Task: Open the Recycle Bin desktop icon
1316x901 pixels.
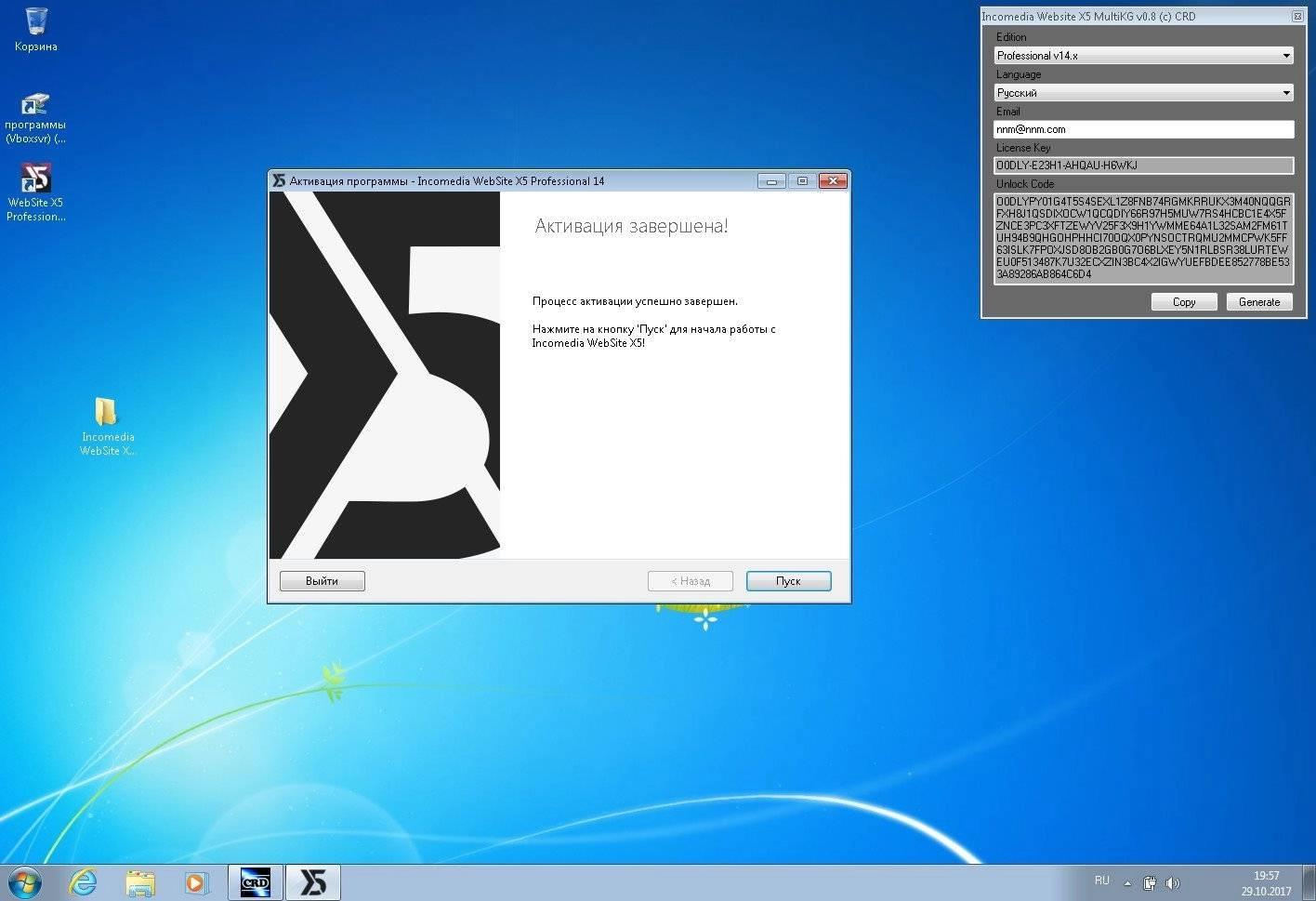Action: coord(36,30)
